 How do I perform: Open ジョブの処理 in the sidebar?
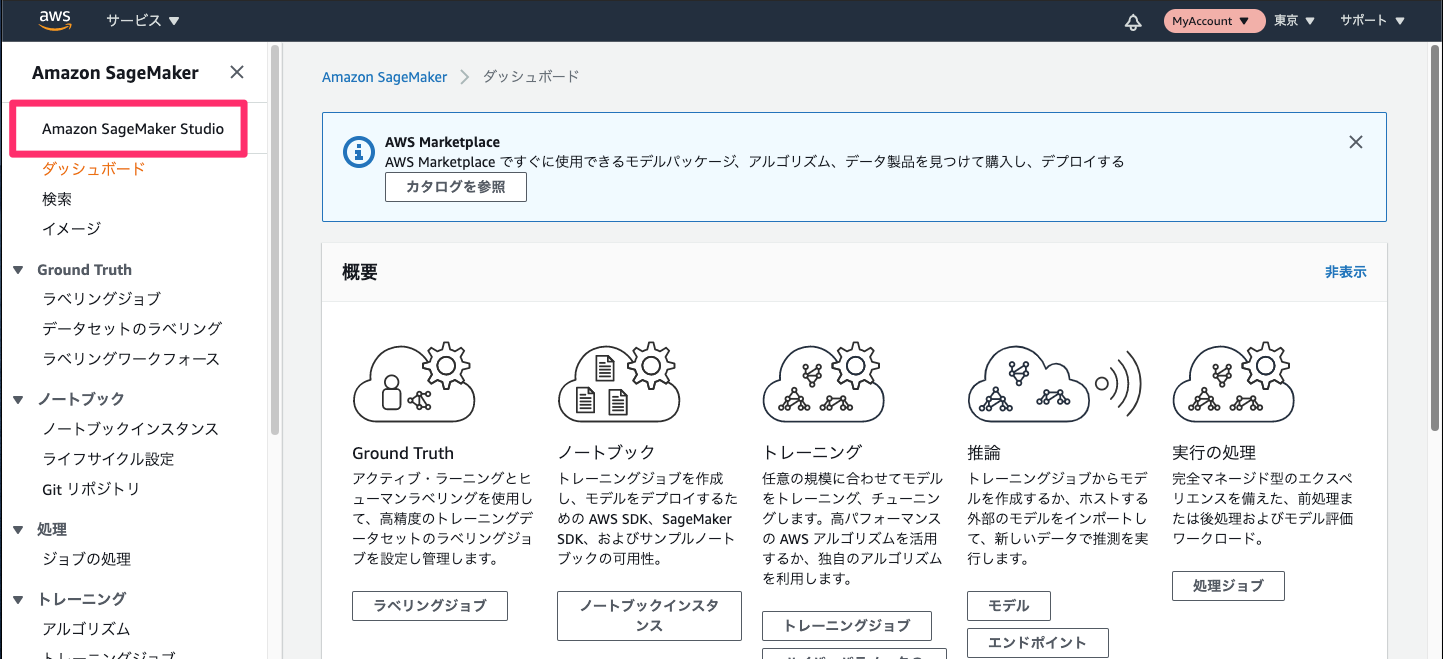(x=86, y=559)
